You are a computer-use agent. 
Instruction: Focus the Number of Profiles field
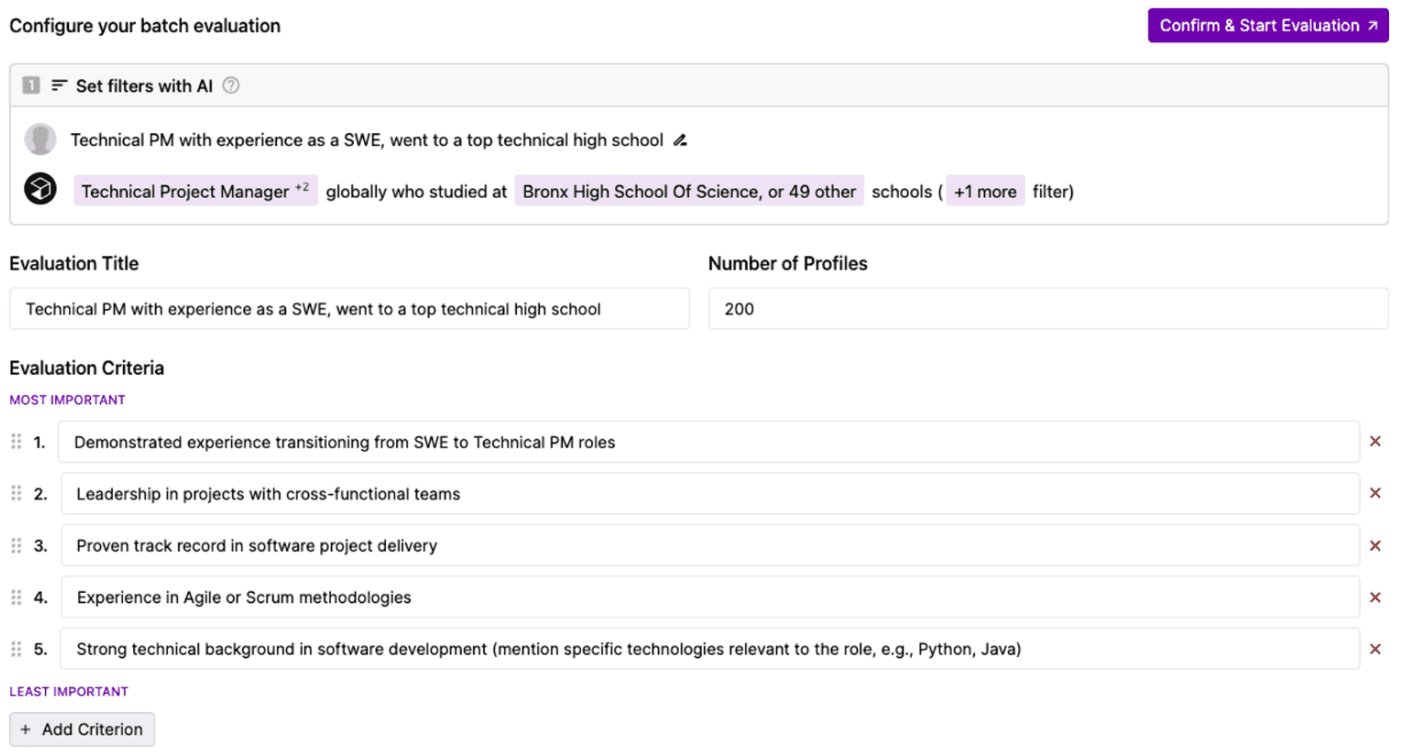click(1047, 309)
